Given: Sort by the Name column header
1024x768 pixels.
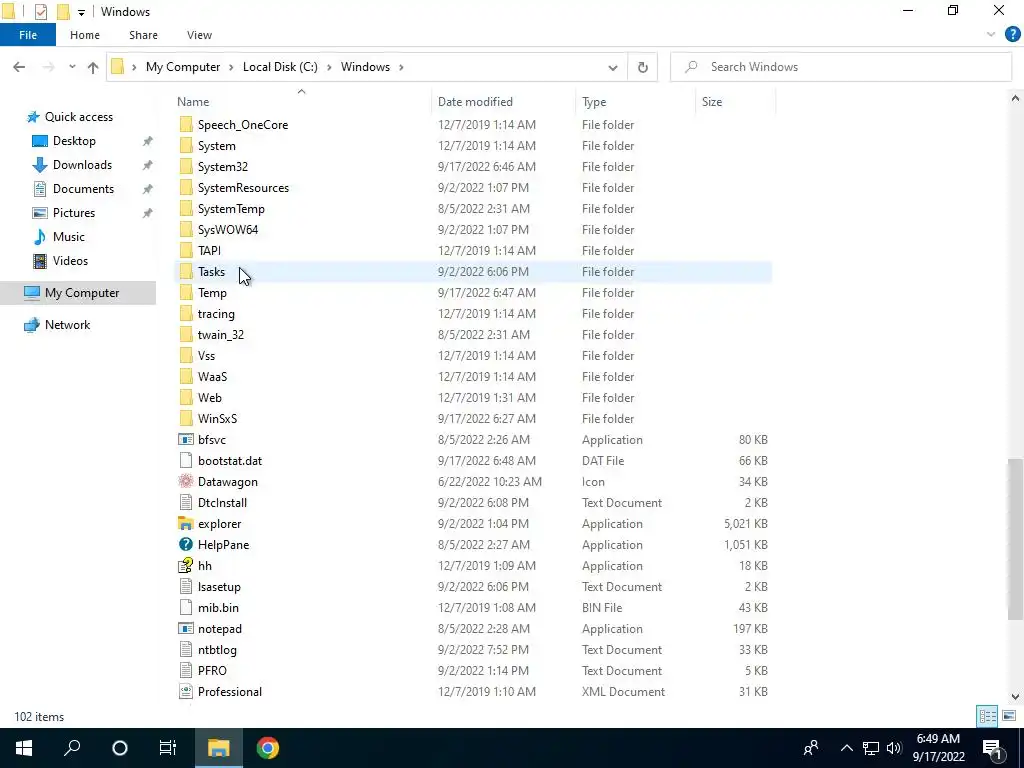Looking at the screenshot, I should (303, 102).
